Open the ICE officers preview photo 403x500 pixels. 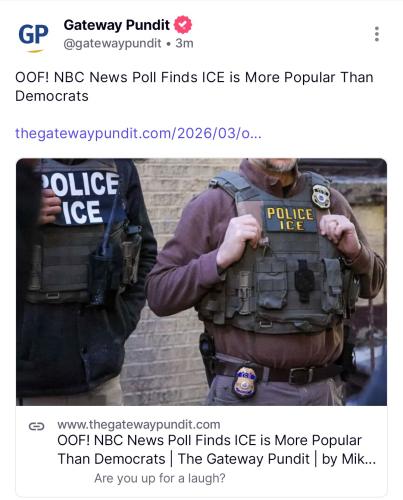point(201,282)
